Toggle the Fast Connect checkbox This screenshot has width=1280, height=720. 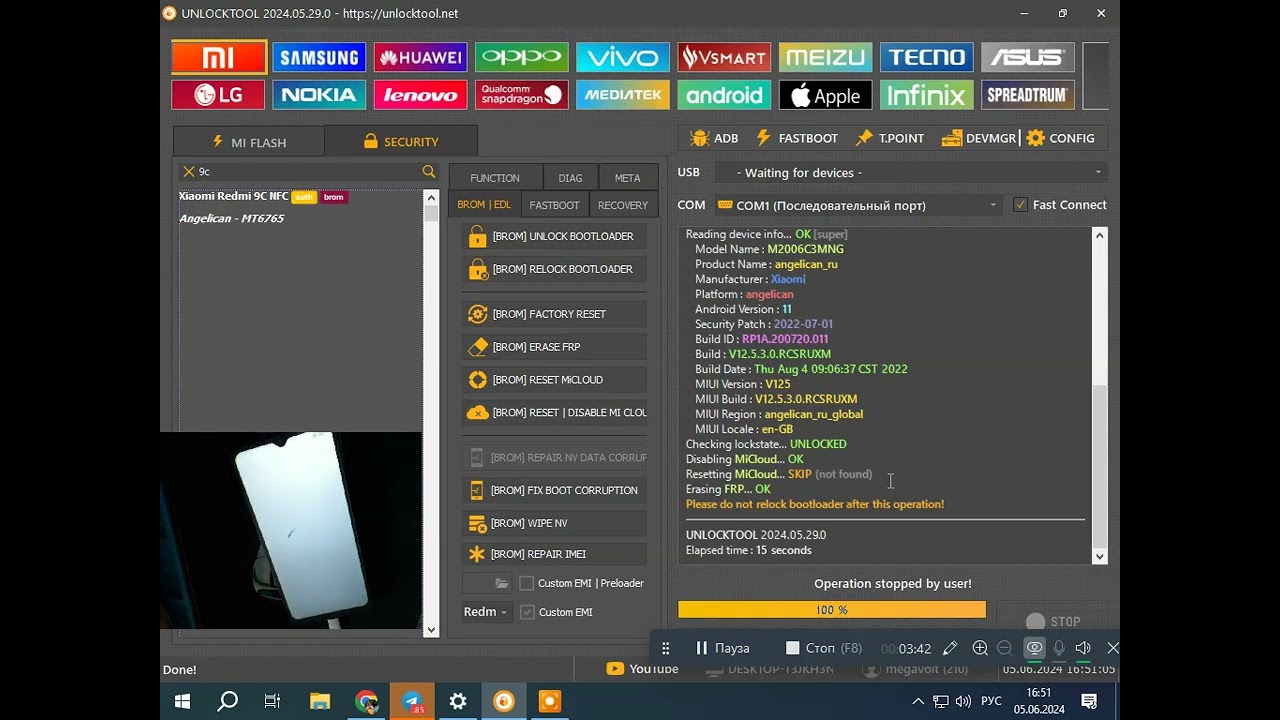tap(1020, 205)
